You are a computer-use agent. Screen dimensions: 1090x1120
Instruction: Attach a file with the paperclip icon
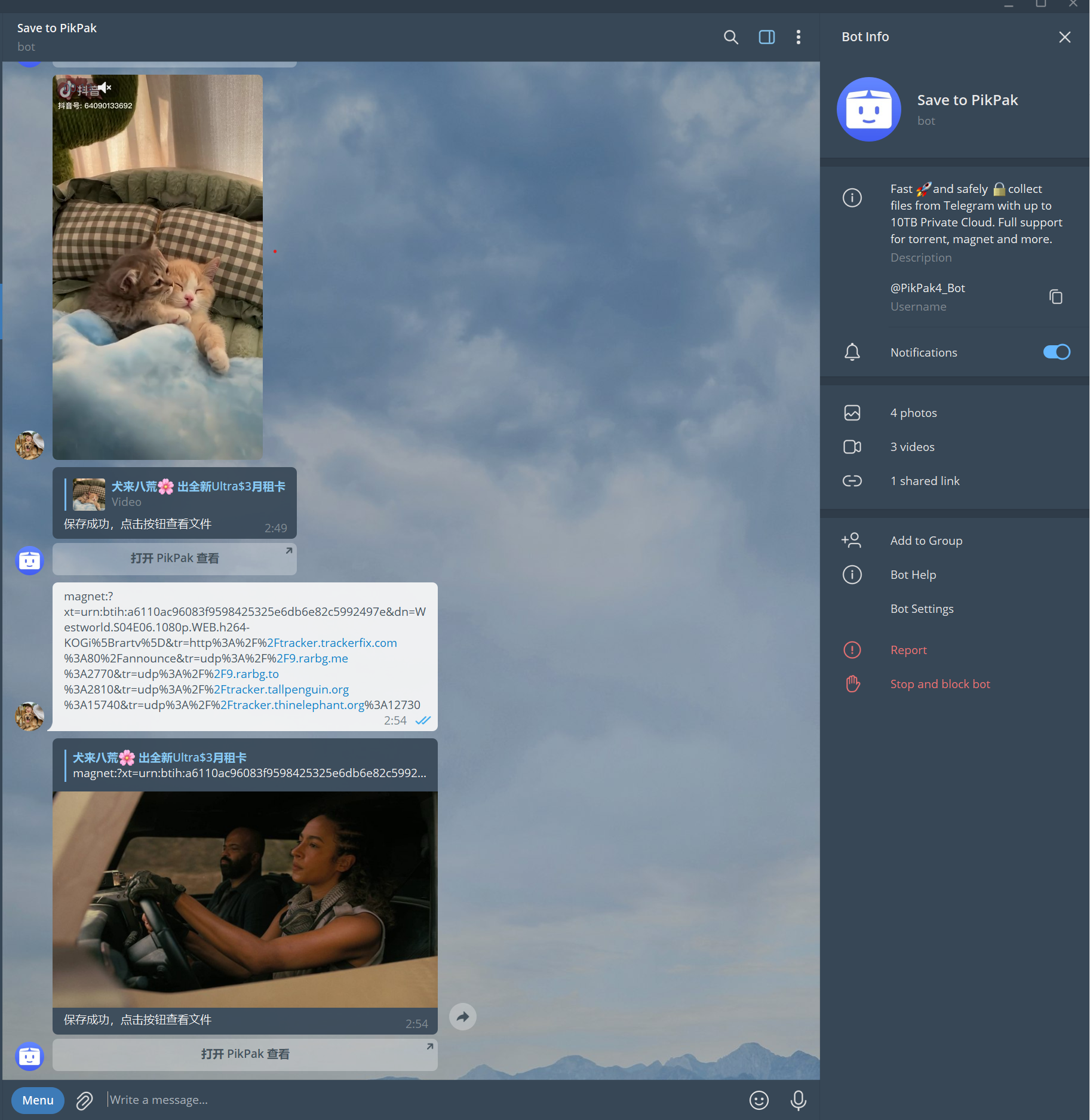pyautogui.click(x=85, y=1100)
